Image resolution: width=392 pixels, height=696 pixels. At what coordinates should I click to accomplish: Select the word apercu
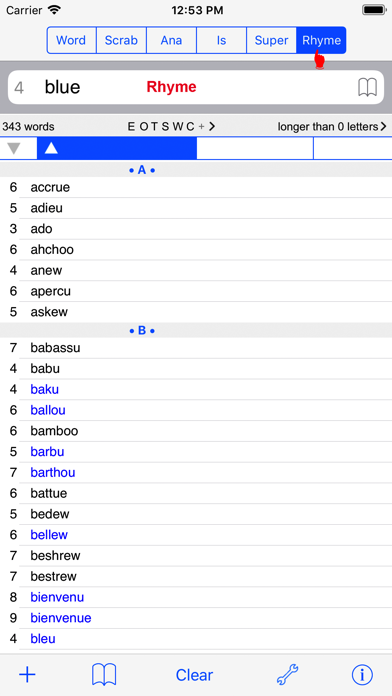click(51, 291)
